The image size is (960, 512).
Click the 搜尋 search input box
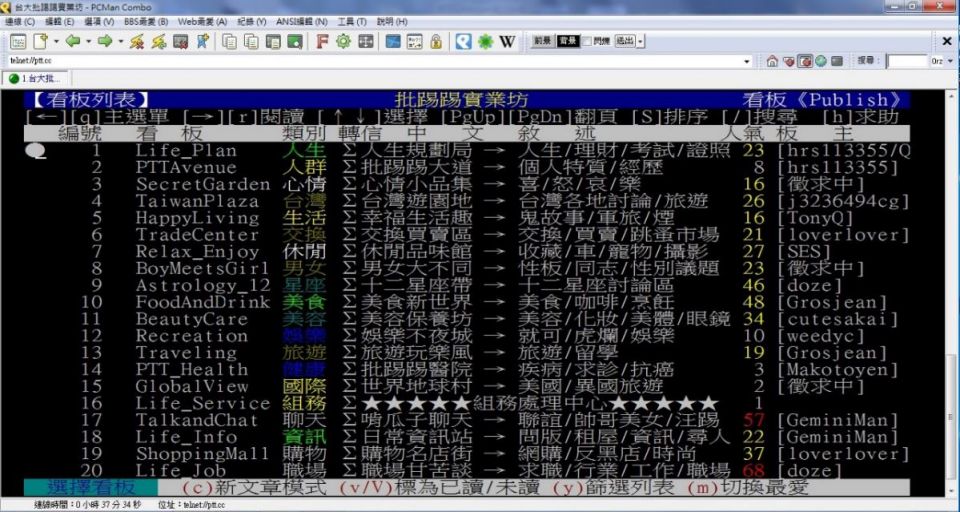907,61
